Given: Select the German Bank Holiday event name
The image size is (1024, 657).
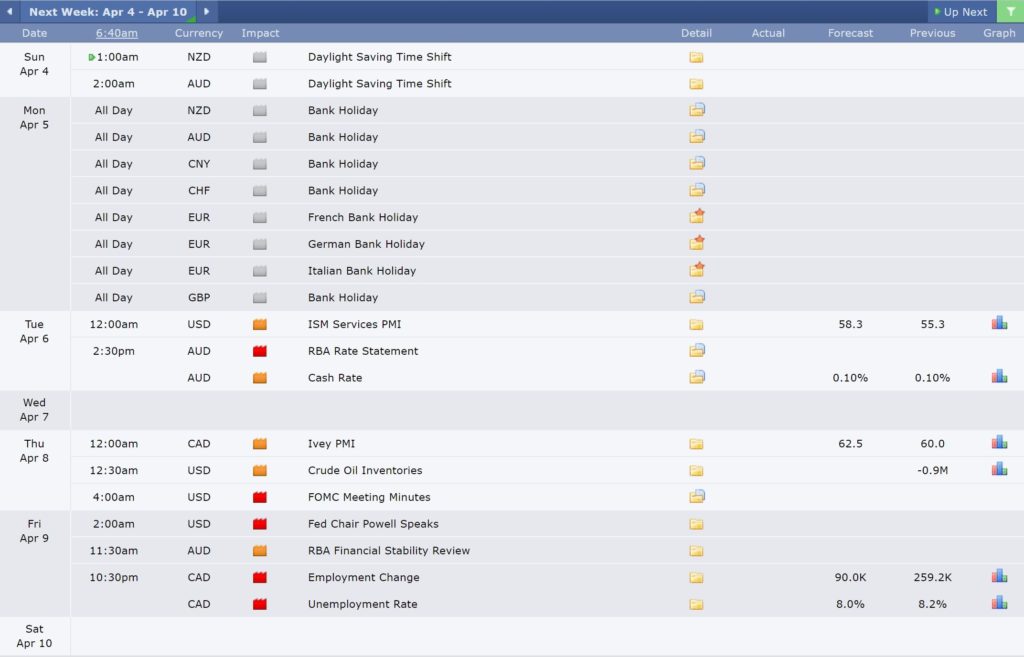Looking at the screenshot, I should click(366, 244).
